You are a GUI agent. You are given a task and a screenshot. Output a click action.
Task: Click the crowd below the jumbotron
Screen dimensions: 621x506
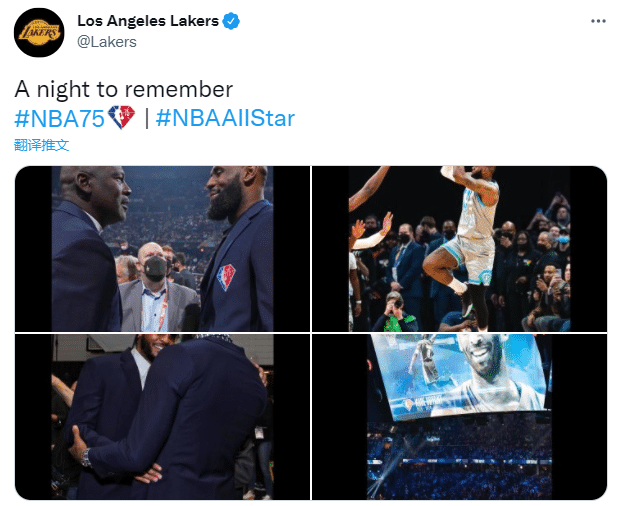pyautogui.click(x=459, y=461)
